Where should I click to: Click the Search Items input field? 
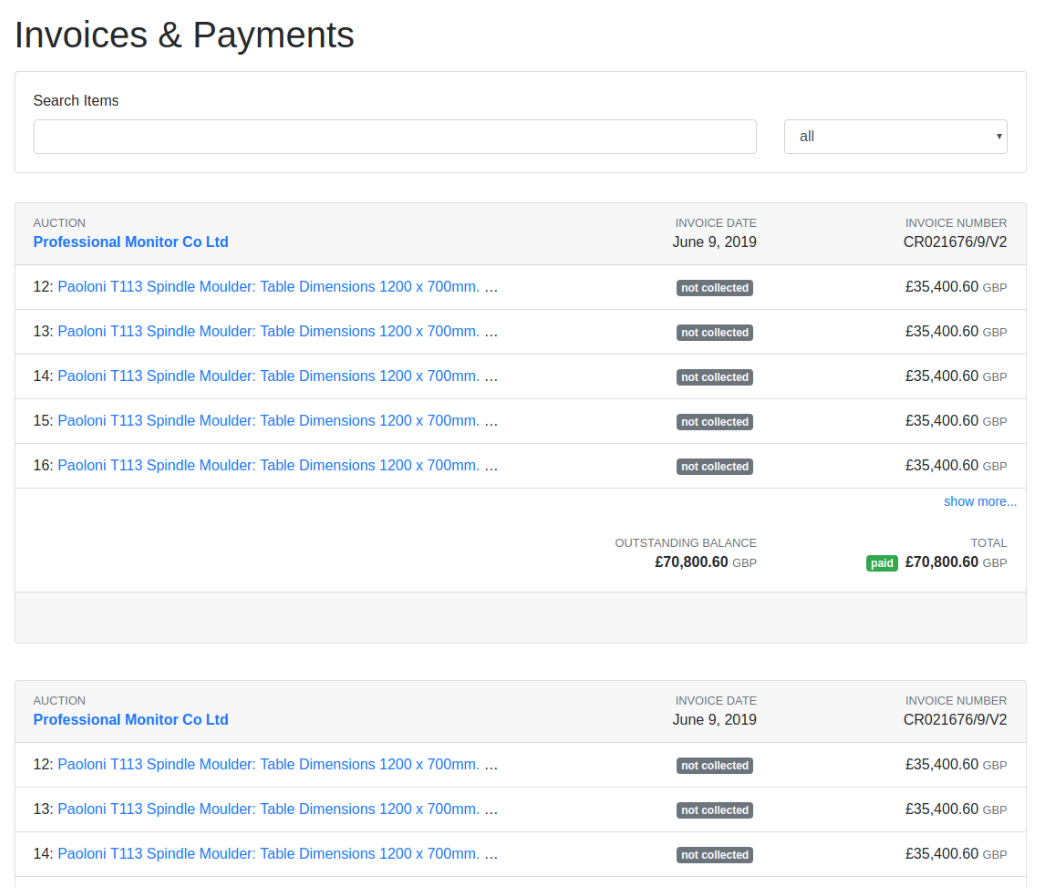point(395,136)
